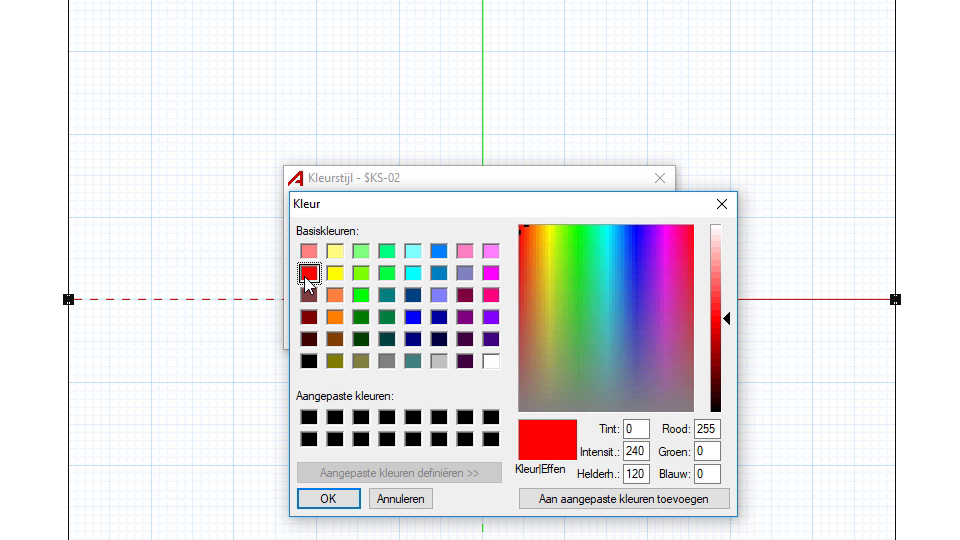Select the cyan basic color swatch

pos(413,273)
